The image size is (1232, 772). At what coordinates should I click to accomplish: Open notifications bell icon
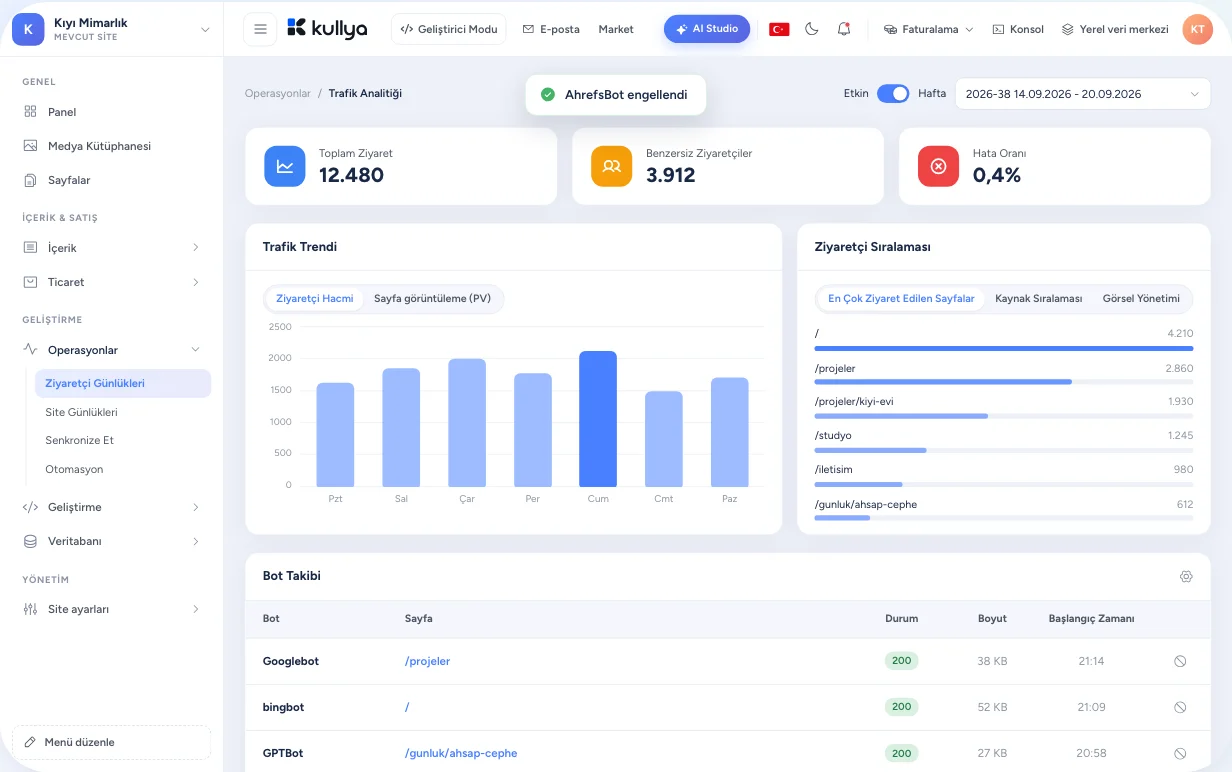844,29
